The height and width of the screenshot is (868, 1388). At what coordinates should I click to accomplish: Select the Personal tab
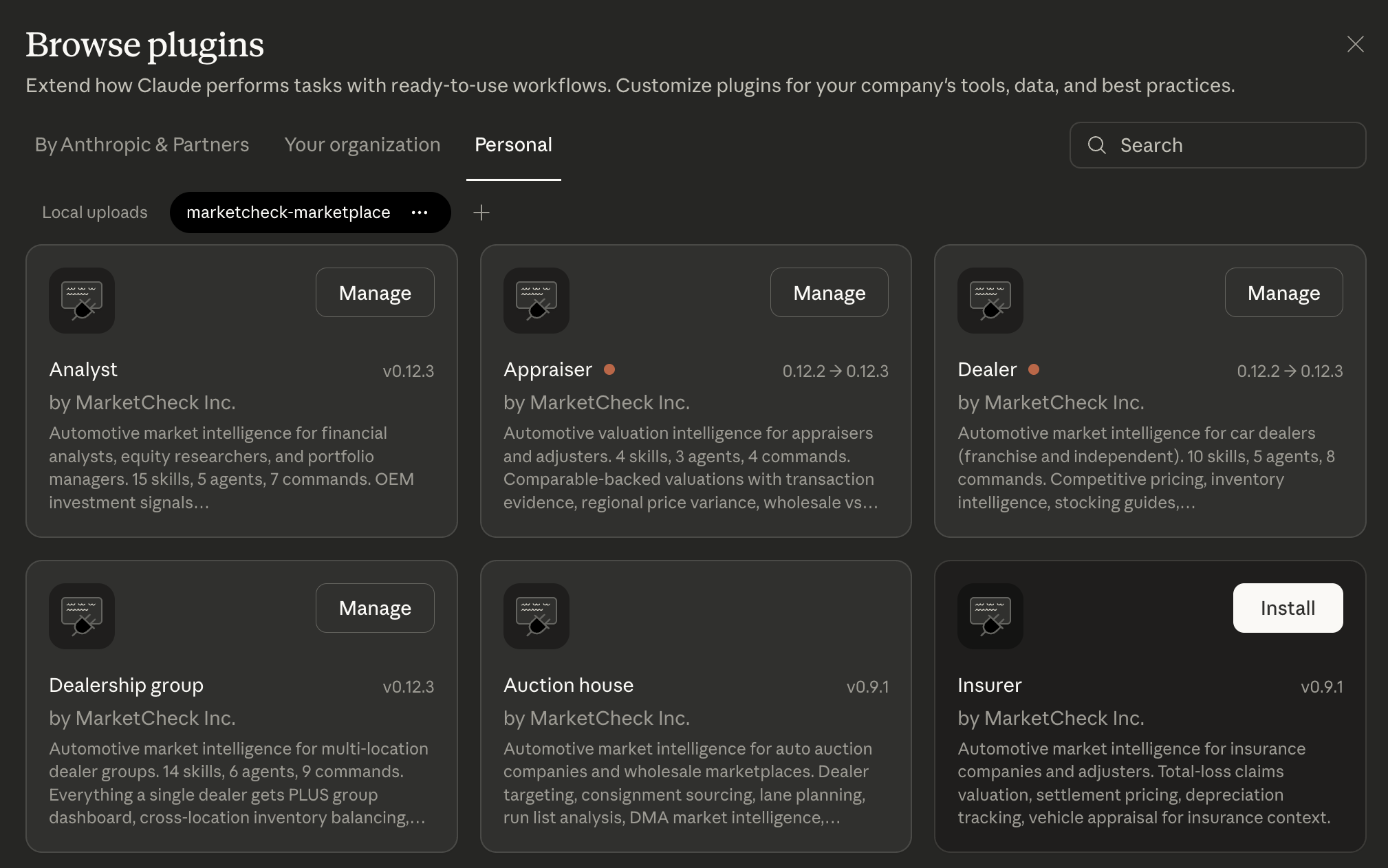pos(513,144)
